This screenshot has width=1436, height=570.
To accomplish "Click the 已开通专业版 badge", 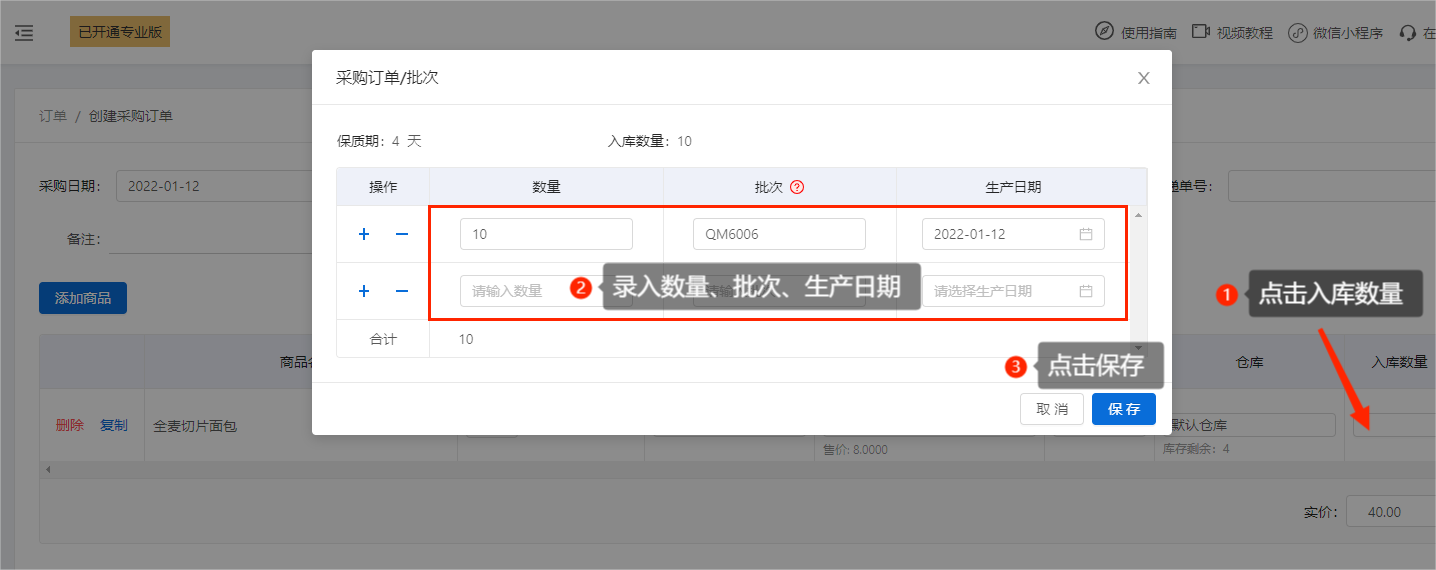I will coord(120,32).
